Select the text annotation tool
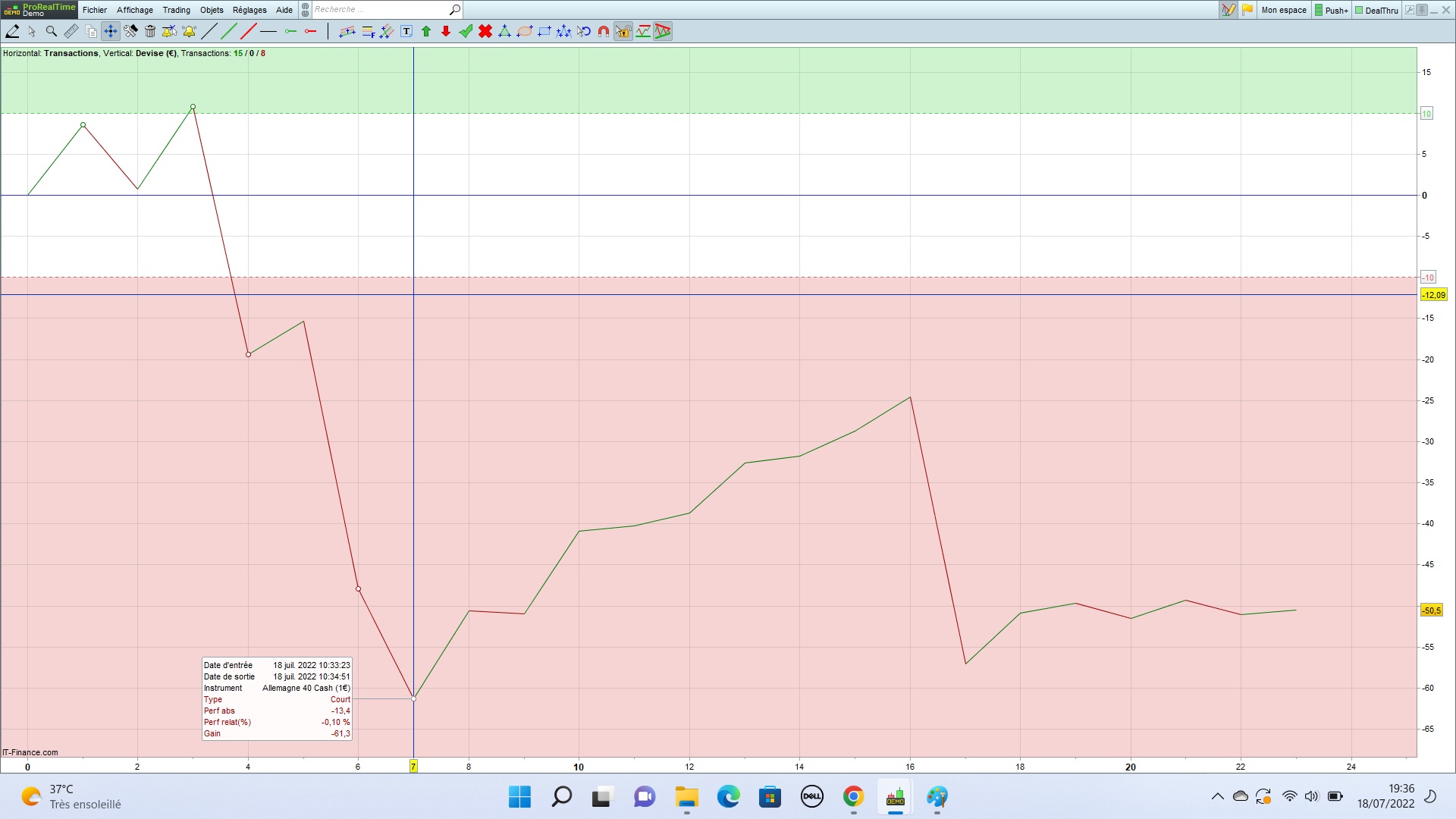 click(406, 31)
